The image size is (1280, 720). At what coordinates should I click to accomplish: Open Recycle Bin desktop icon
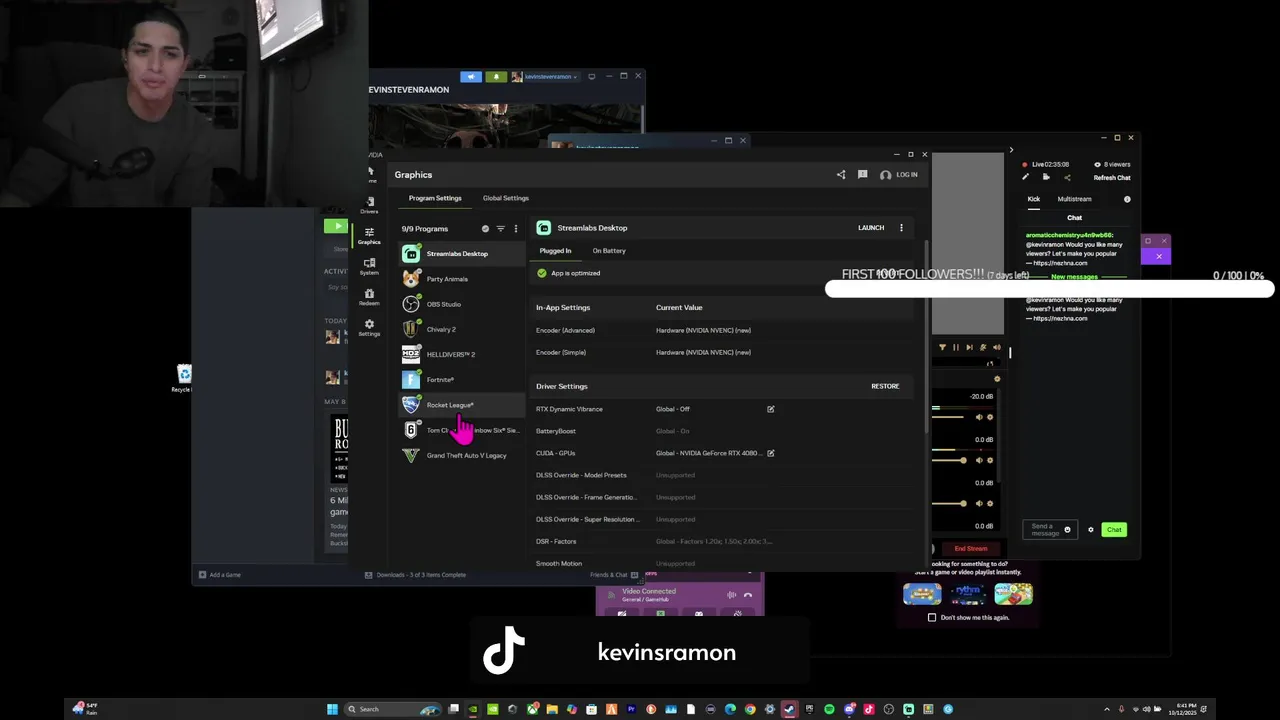pyautogui.click(x=184, y=378)
